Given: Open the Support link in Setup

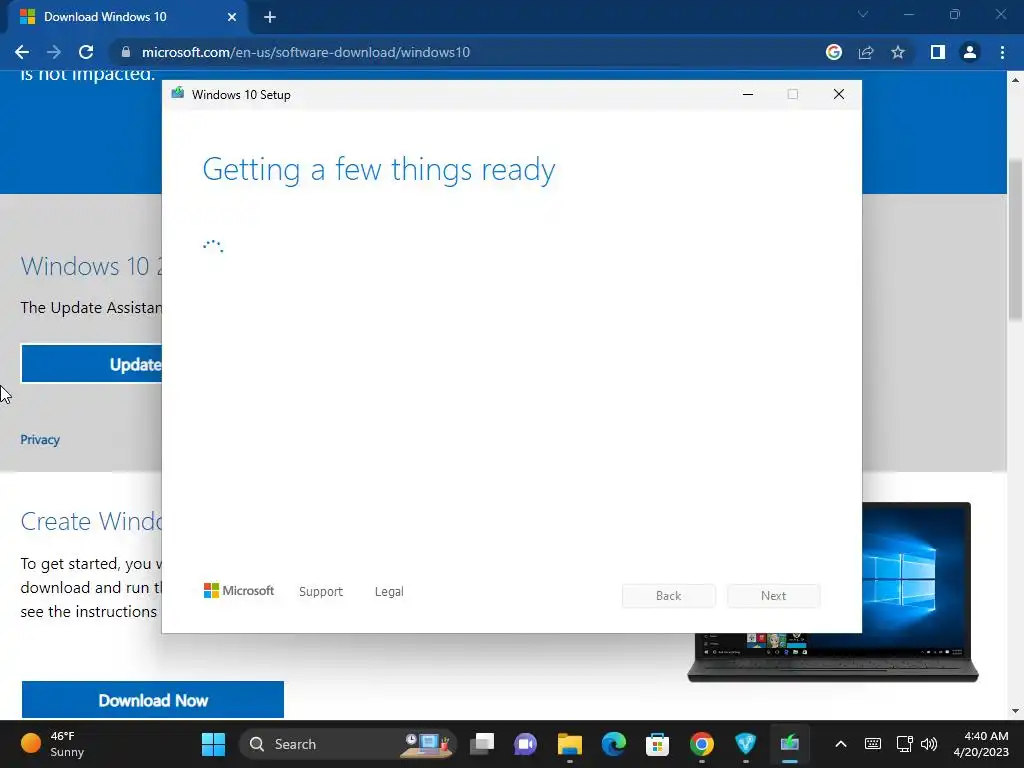Looking at the screenshot, I should 321,592.
